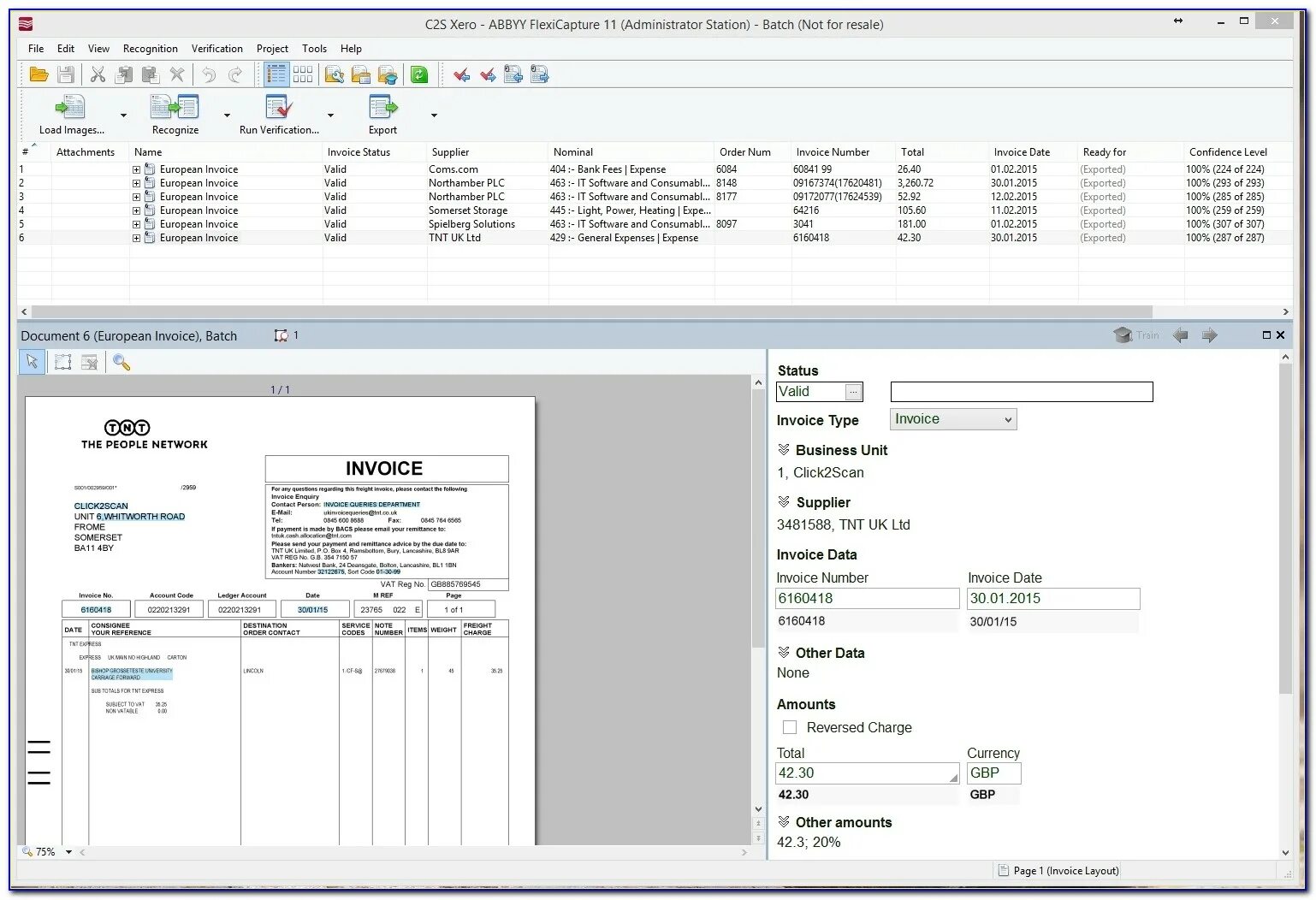Open the Edit menu
Image resolution: width=1316 pixels, height=900 pixels.
point(66,49)
